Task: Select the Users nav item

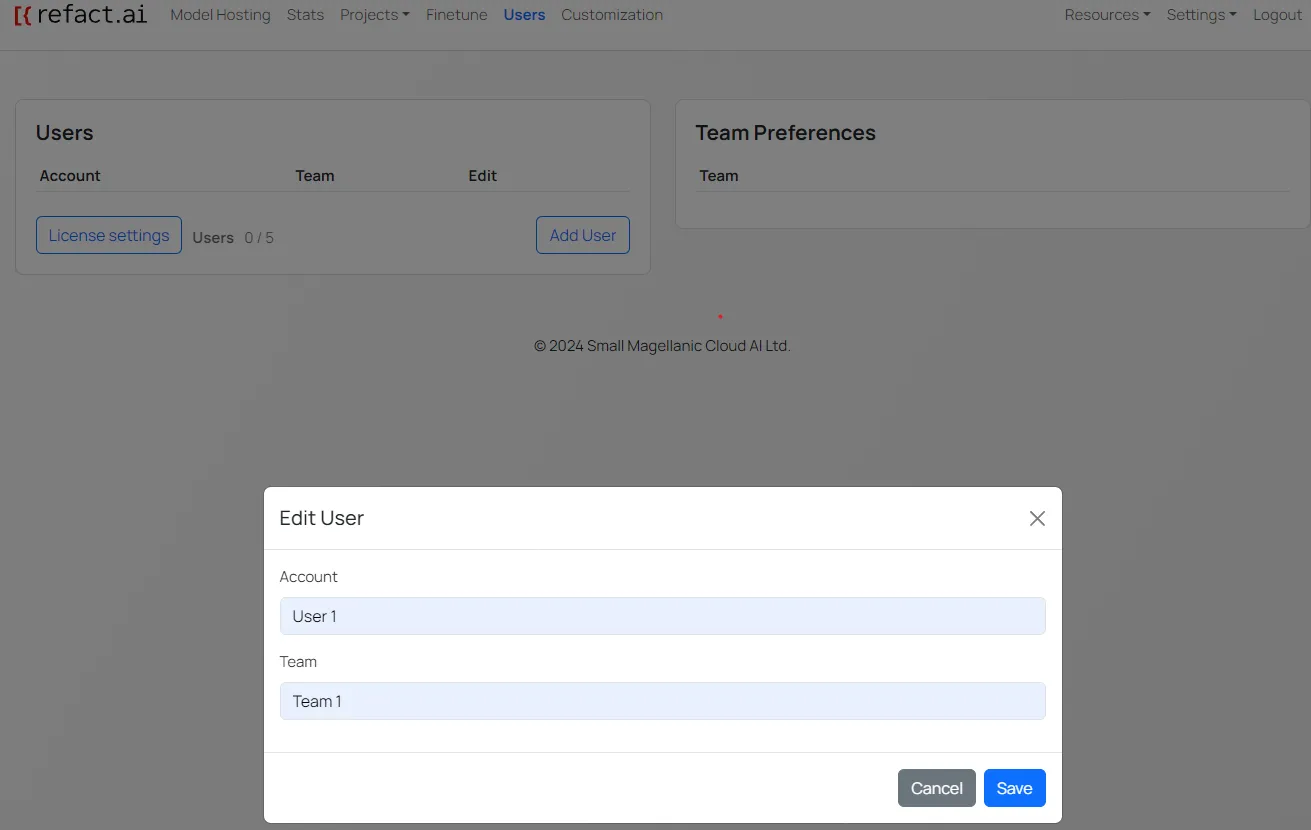Action: click(524, 15)
